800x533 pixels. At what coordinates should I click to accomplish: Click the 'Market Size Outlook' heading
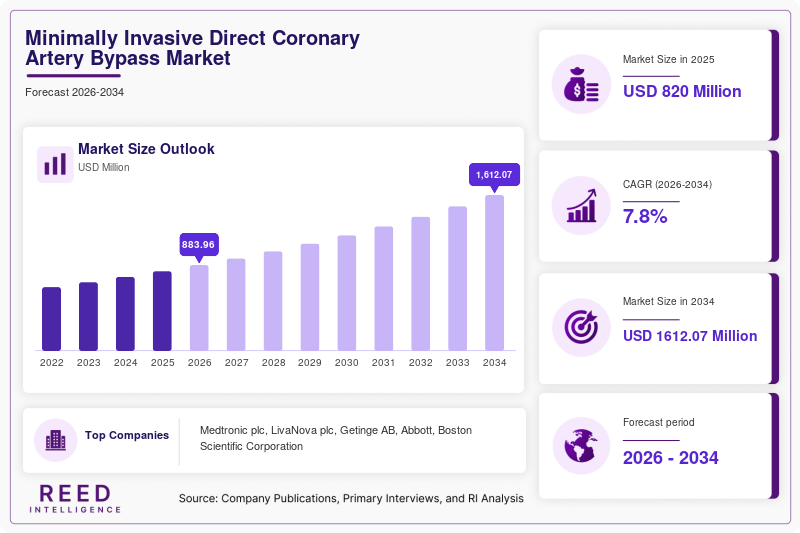(x=146, y=149)
